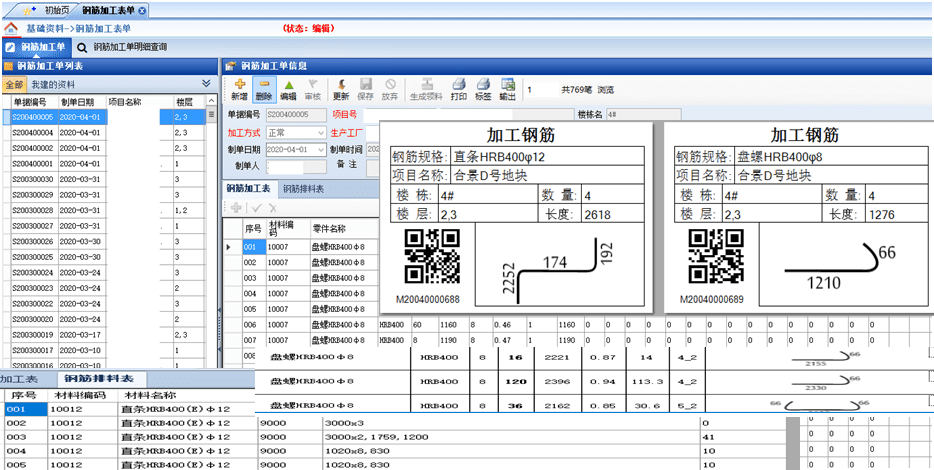The image size is (934, 470).
Task: Click the grid add-row plus icon
Action: click(x=236, y=208)
